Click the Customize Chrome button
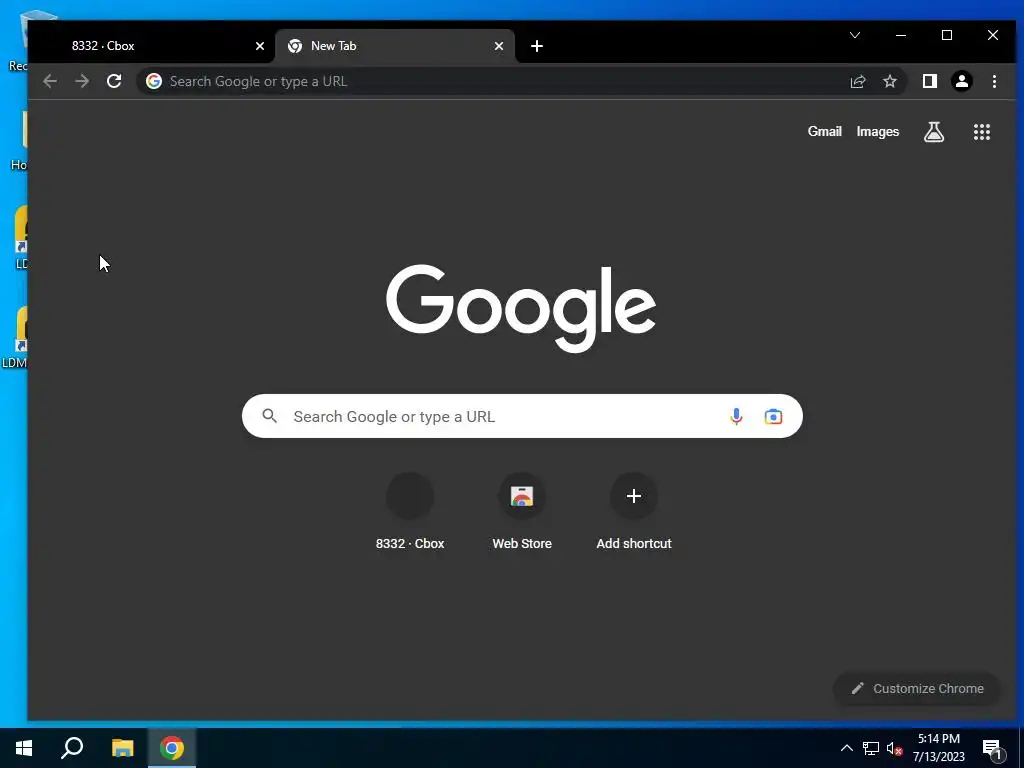The height and width of the screenshot is (768, 1024). tap(917, 688)
